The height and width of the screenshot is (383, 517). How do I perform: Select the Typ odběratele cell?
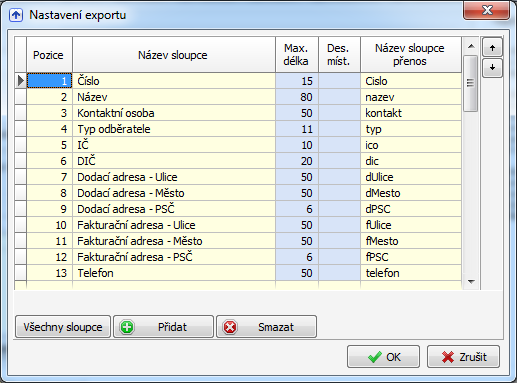pos(174,129)
